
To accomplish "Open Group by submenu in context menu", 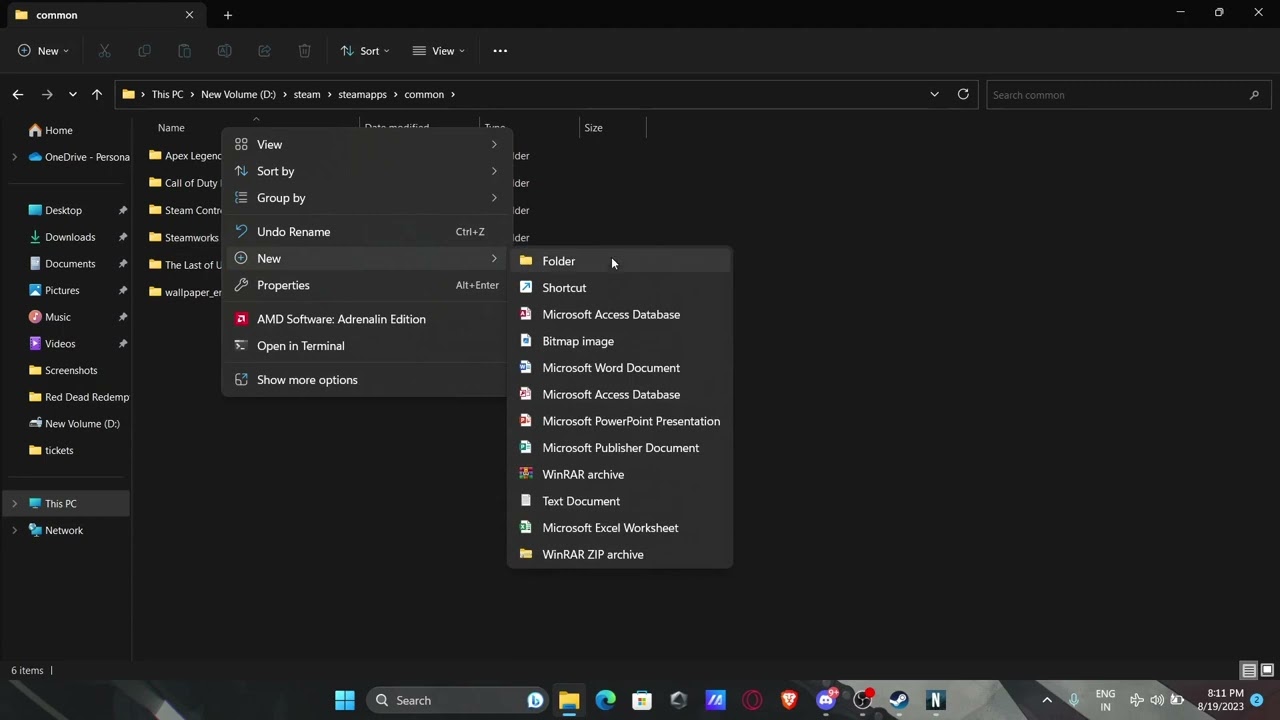I will coord(366,198).
